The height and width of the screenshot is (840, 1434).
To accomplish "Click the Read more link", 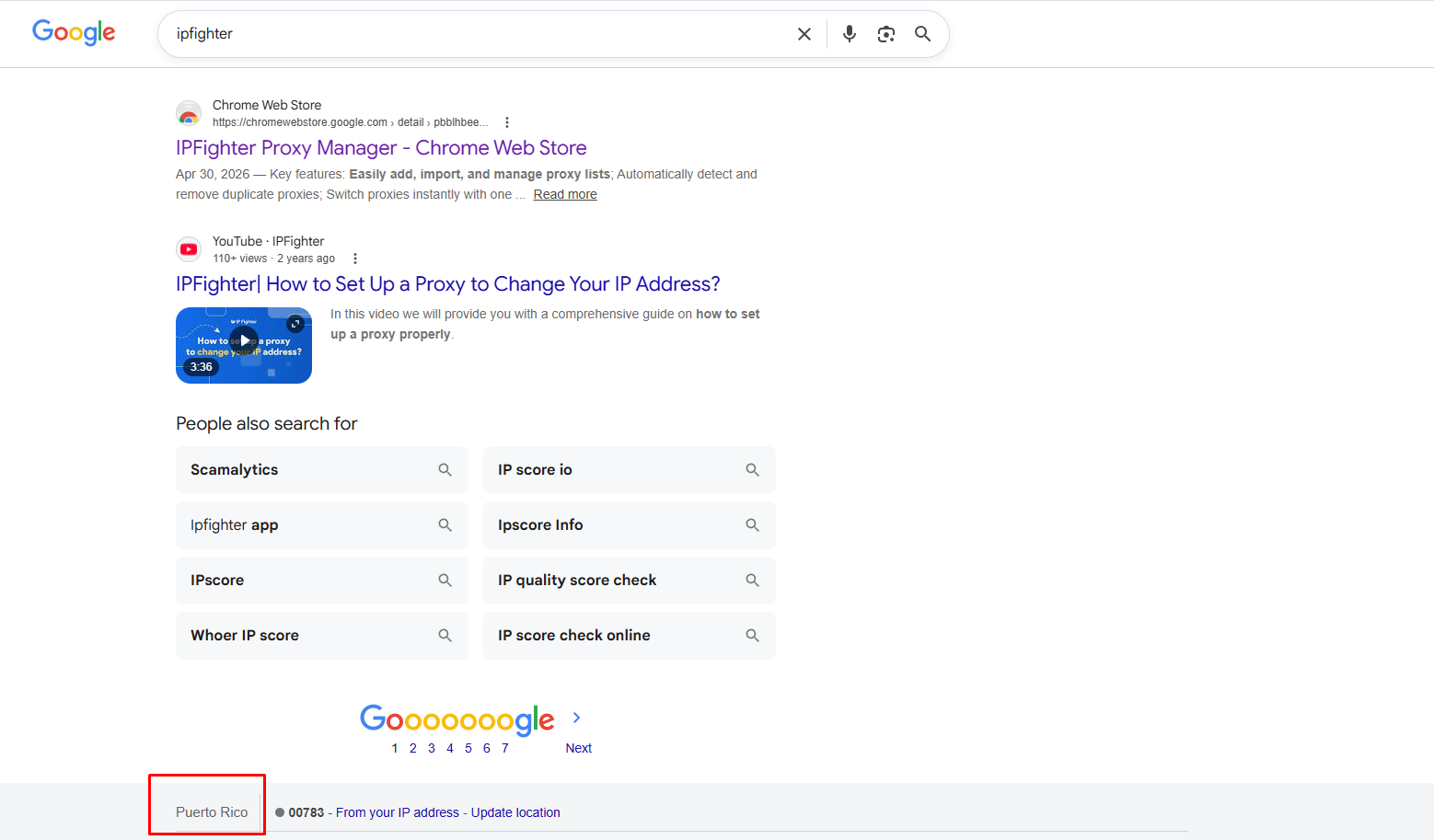I will coord(565,194).
